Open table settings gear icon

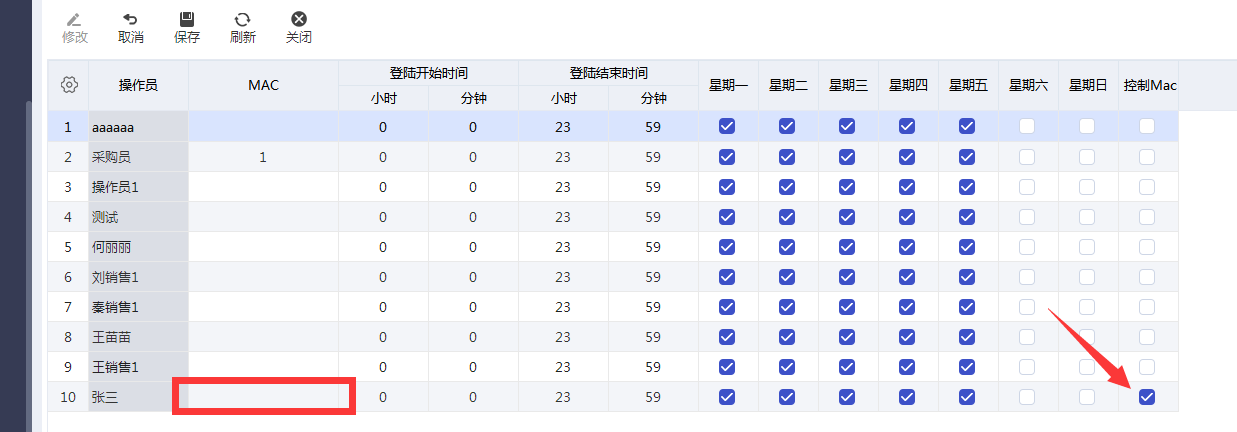[69, 85]
